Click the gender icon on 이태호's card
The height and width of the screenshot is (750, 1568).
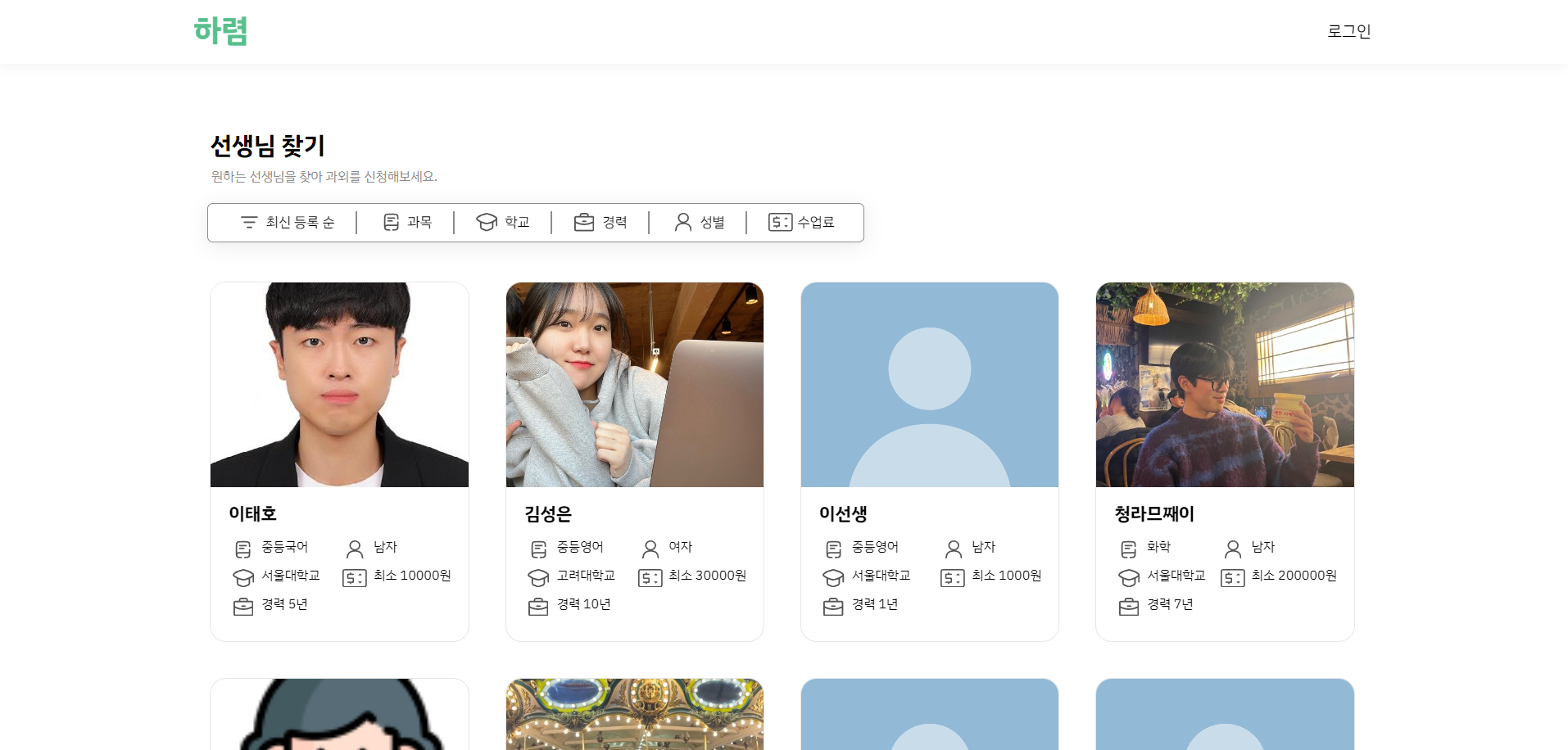tap(355, 549)
